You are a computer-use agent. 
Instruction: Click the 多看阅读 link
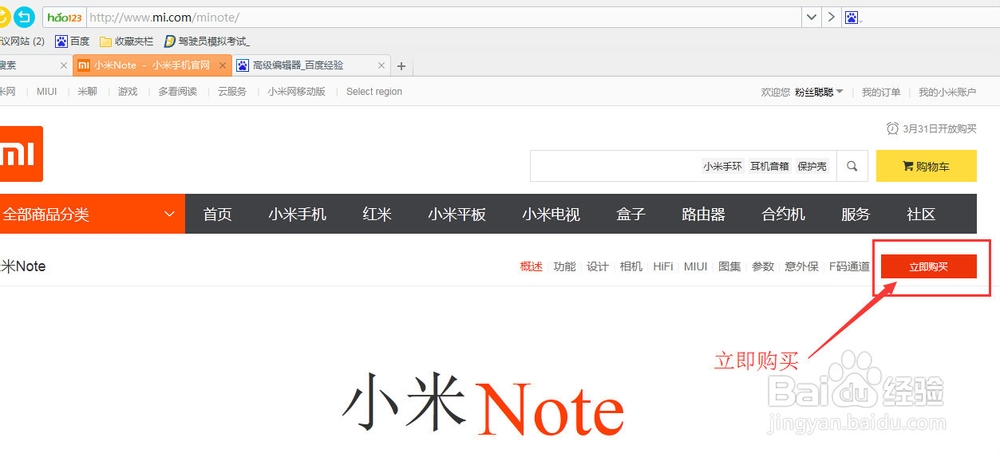coord(178,92)
